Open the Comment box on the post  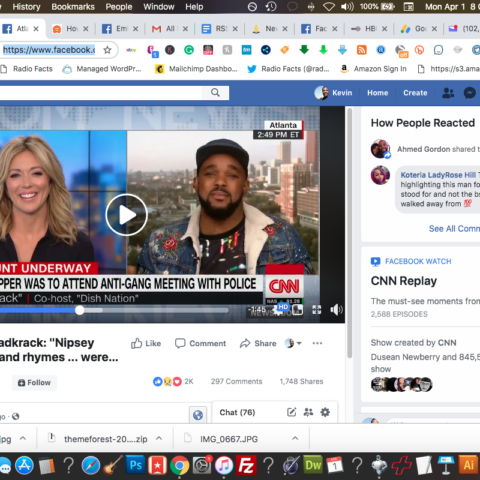pyautogui.click(x=200, y=343)
